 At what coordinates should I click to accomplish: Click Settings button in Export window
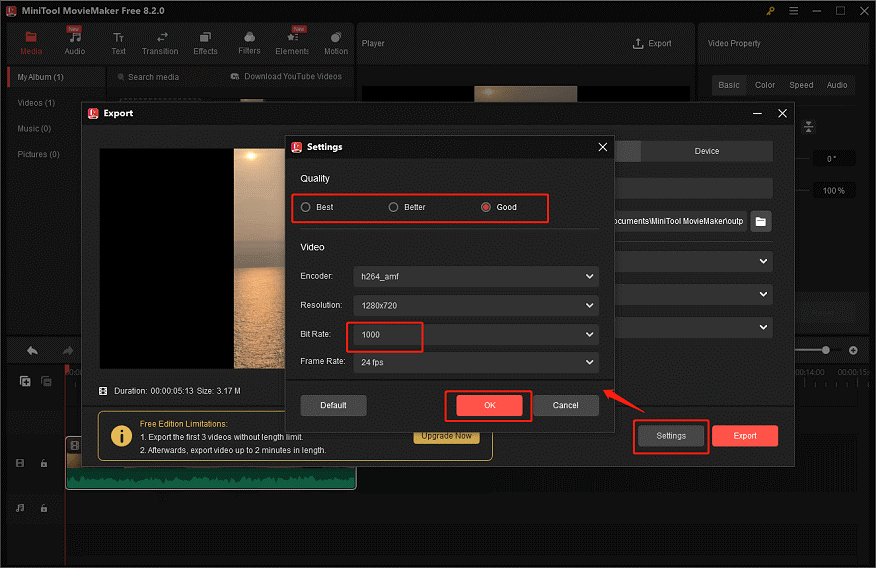pyautogui.click(x=671, y=436)
